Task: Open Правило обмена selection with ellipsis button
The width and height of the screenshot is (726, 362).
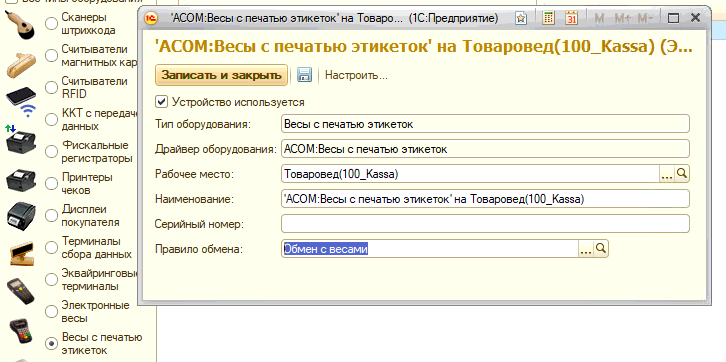Action: tap(586, 249)
